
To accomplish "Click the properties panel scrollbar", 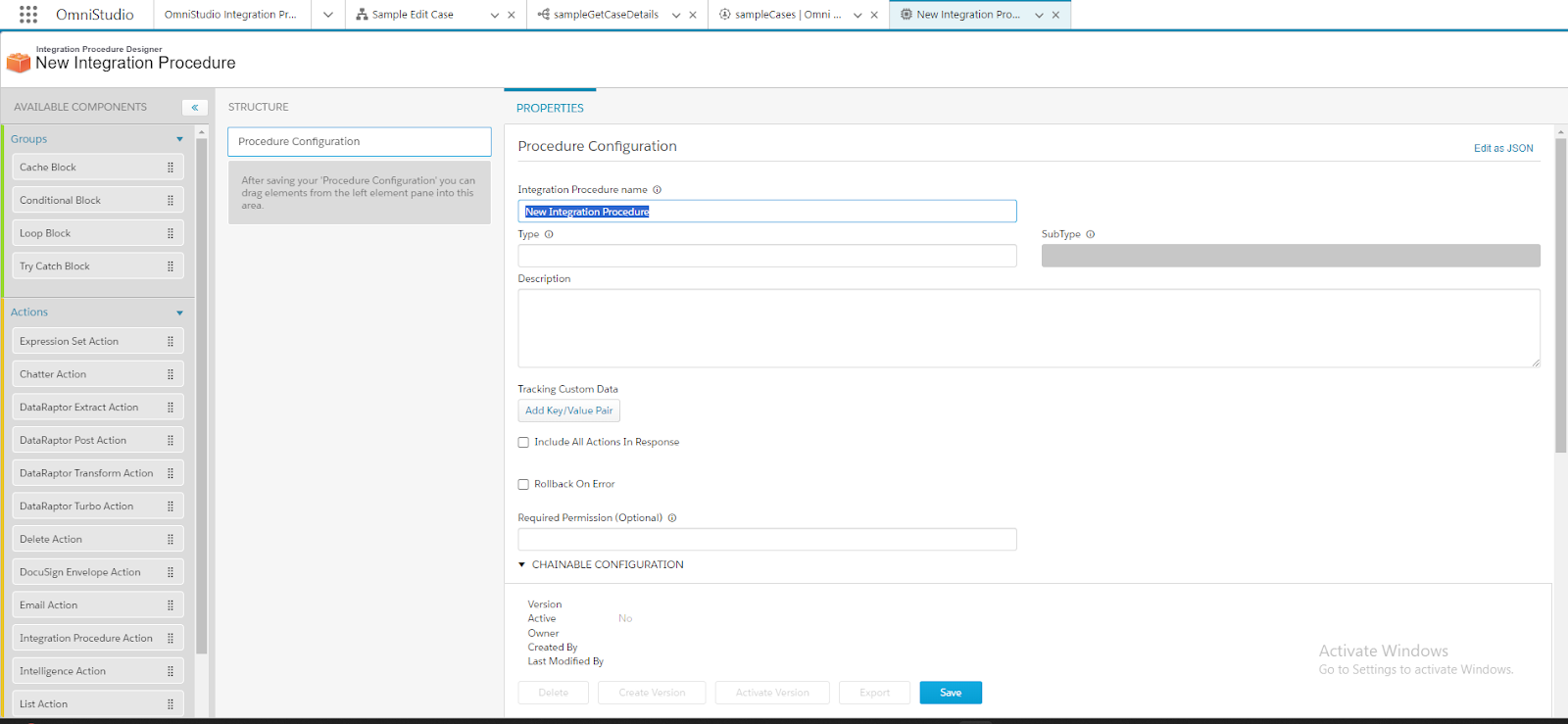I will click(1561, 294).
